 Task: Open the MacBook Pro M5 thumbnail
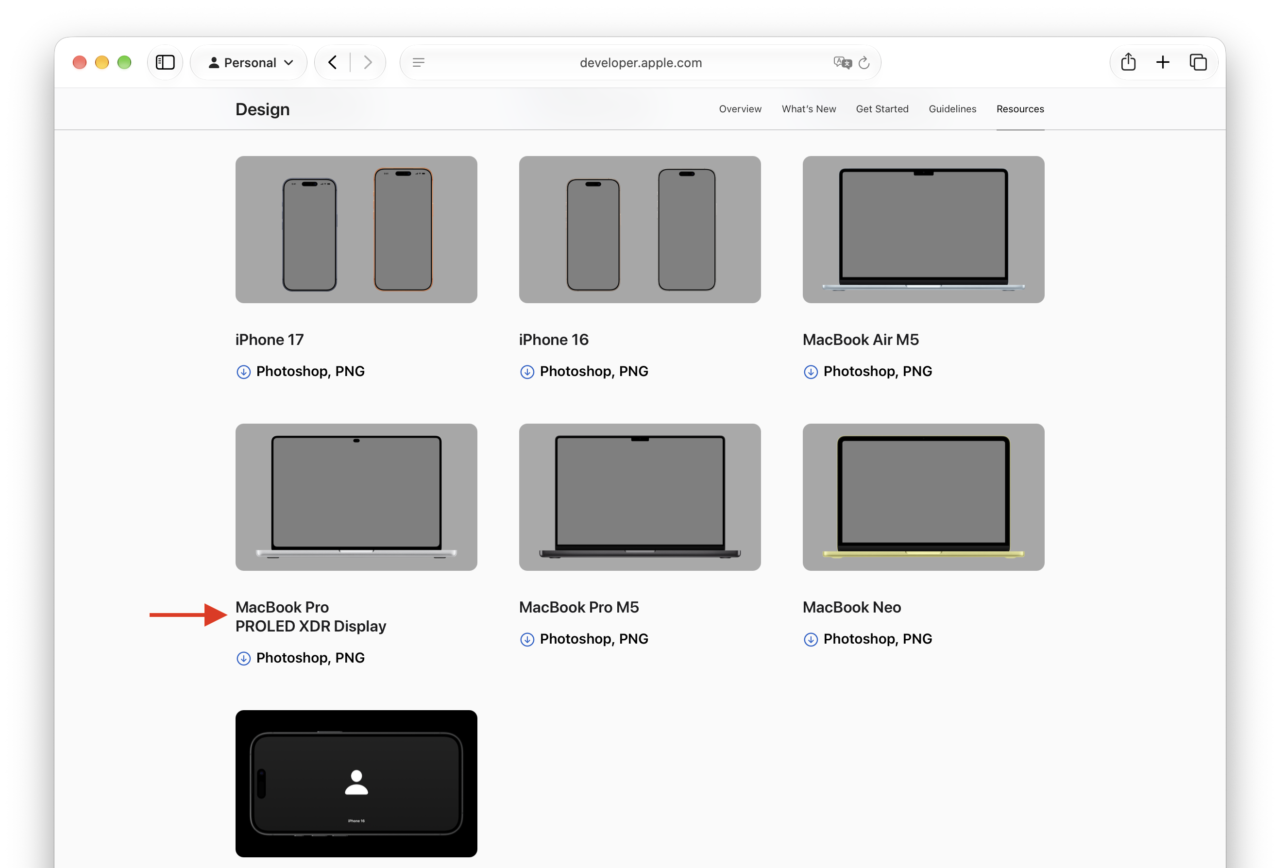tap(640, 497)
